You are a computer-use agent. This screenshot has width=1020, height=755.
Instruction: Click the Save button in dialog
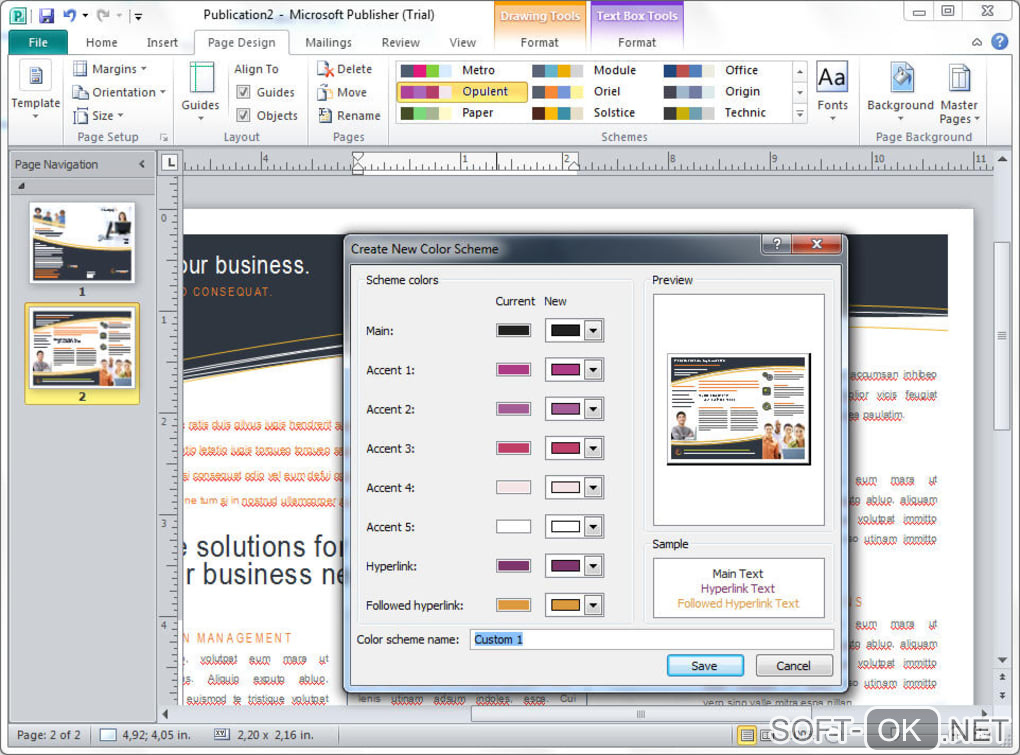(705, 665)
